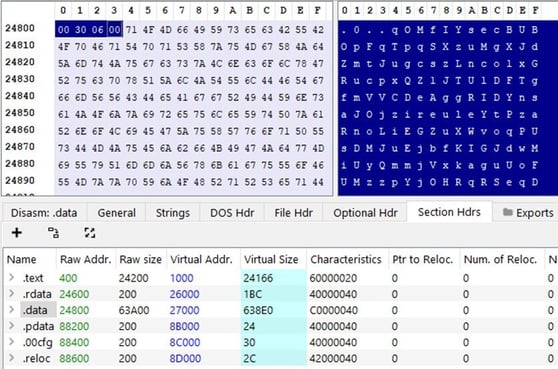Select the .rdata section name
The width and height of the screenshot is (558, 369).
[37, 294]
